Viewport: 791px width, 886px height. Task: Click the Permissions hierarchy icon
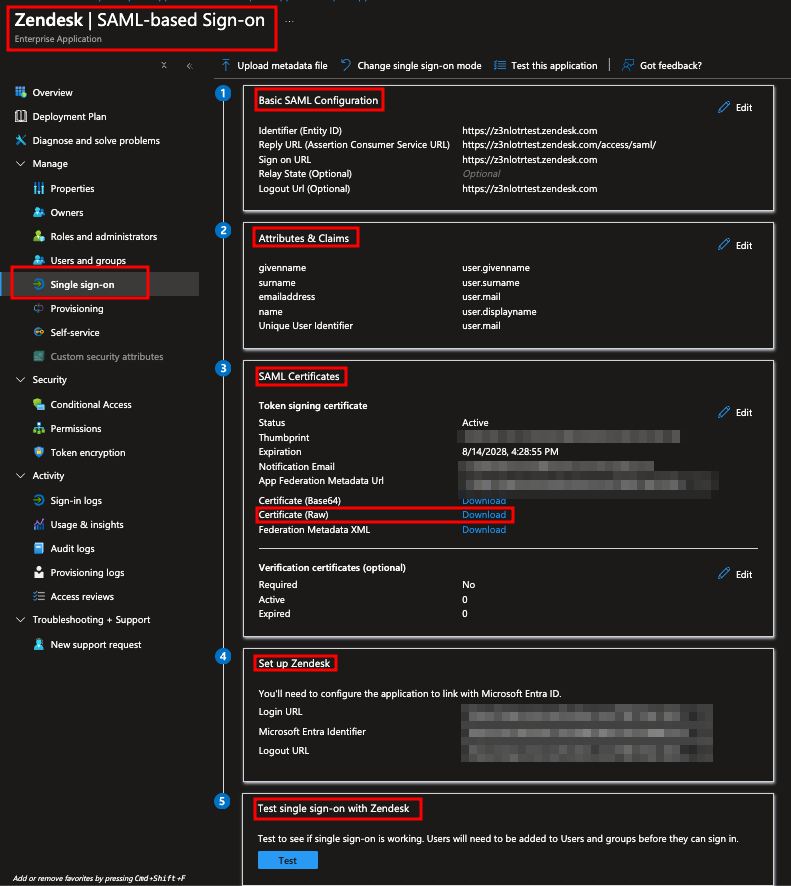point(39,428)
